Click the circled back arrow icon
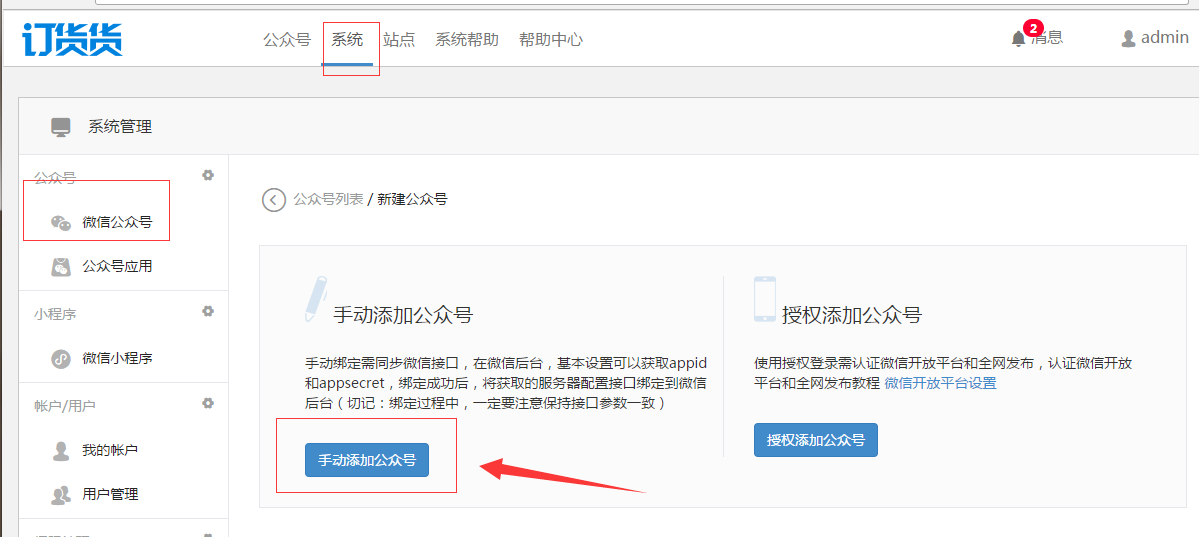The height and width of the screenshot is (537, 1199). [274, 200]
